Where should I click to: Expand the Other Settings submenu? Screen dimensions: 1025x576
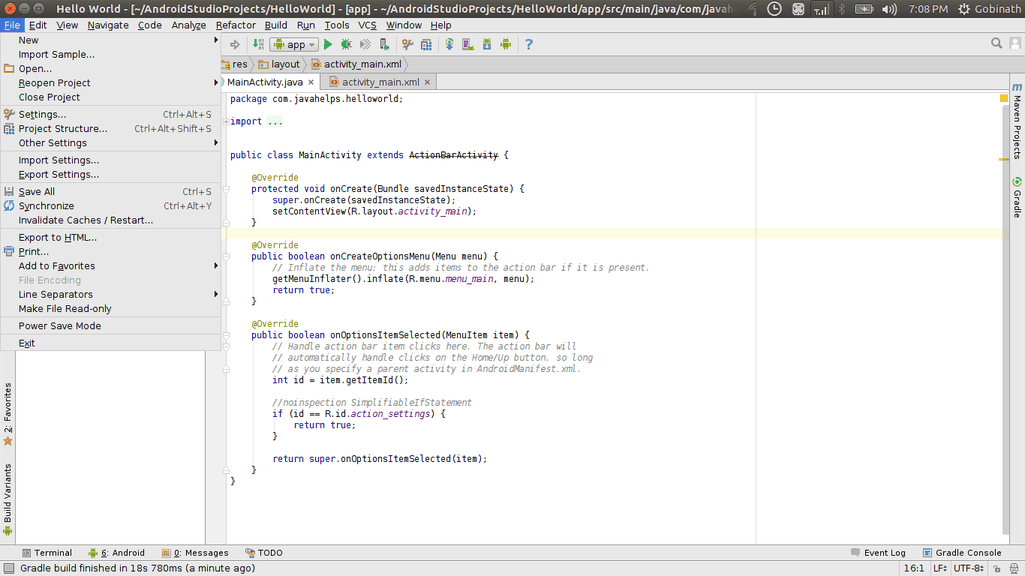point(110,143)
